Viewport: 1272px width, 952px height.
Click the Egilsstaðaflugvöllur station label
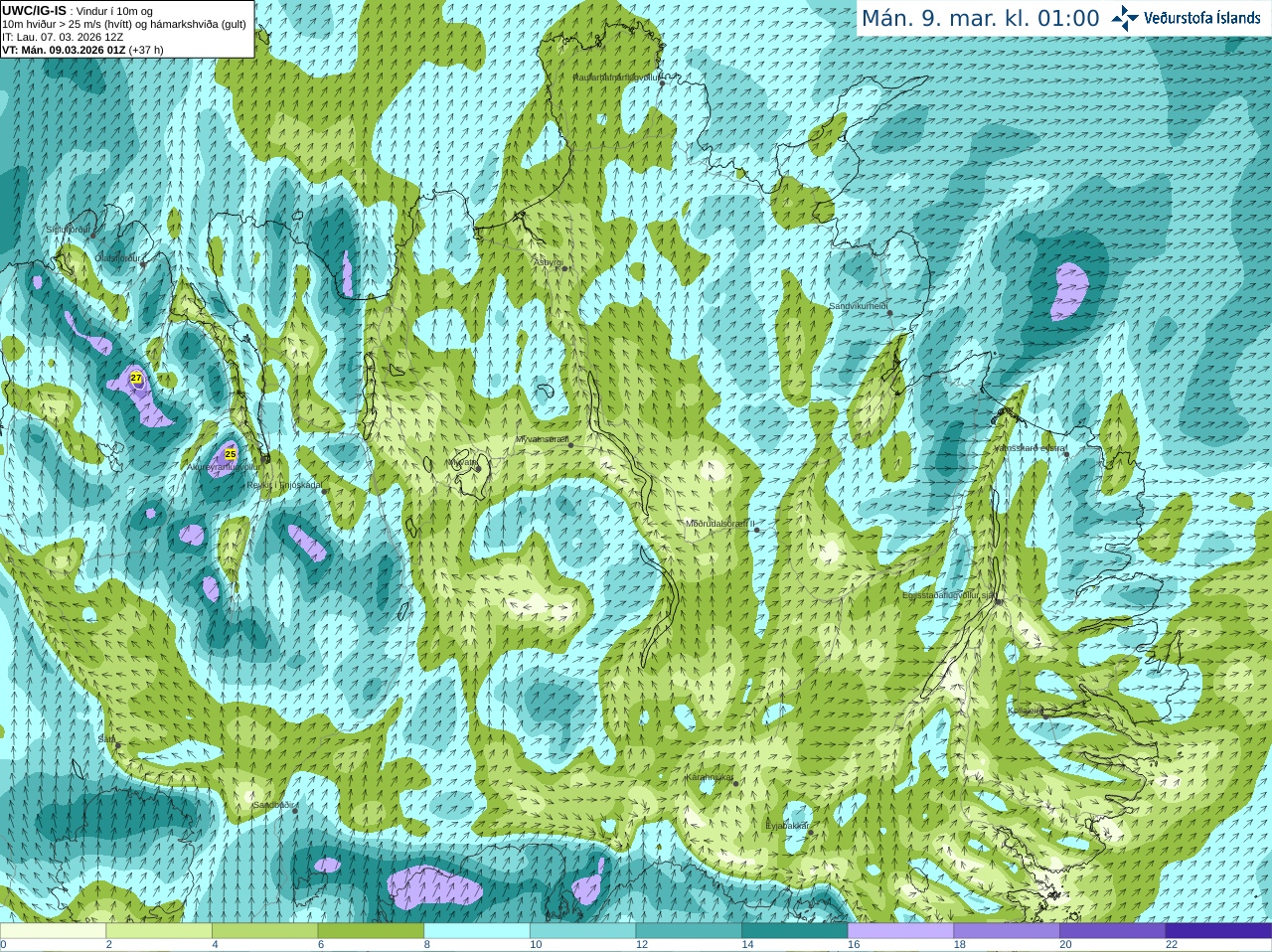(949, 595)
